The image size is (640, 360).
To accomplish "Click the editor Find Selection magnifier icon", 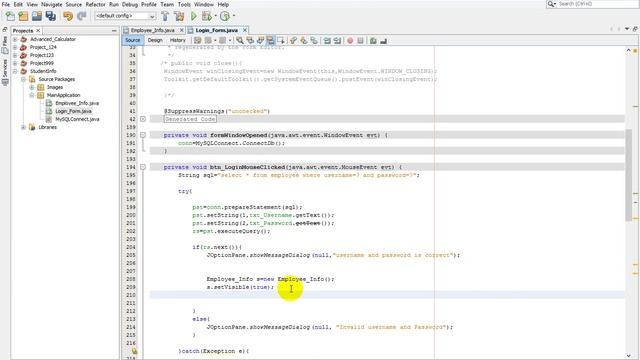I will 240,40.
